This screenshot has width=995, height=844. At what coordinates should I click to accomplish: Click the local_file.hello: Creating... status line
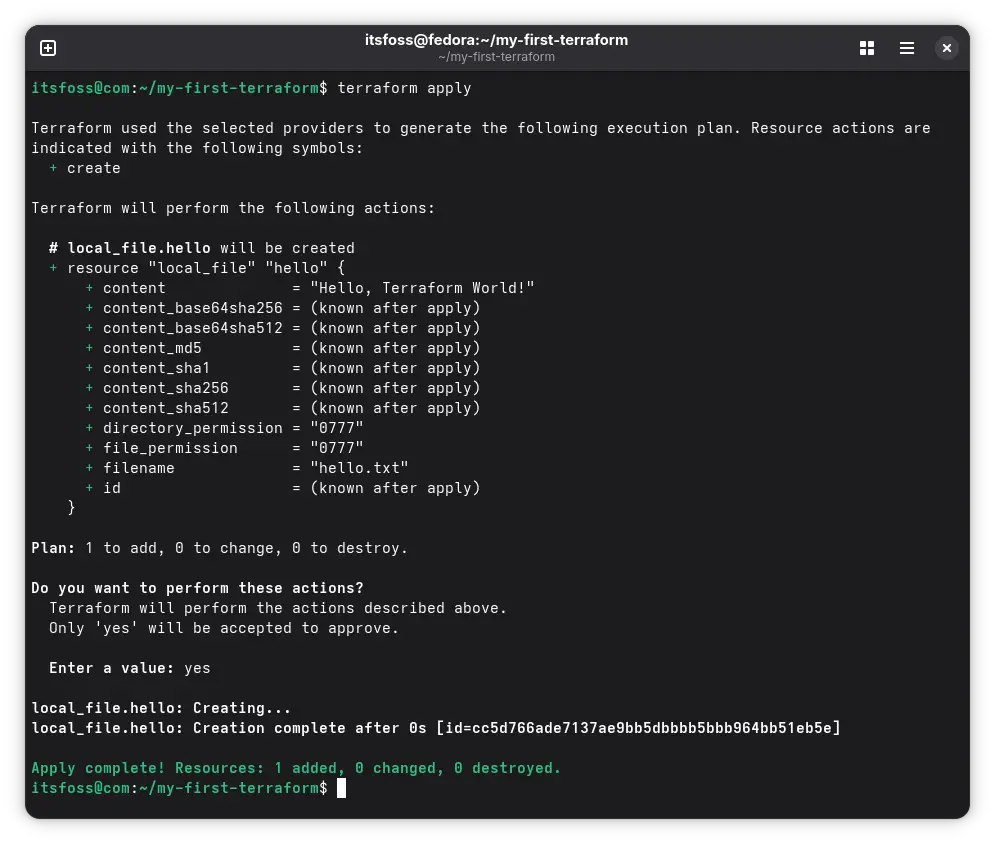tap(160, 708)
